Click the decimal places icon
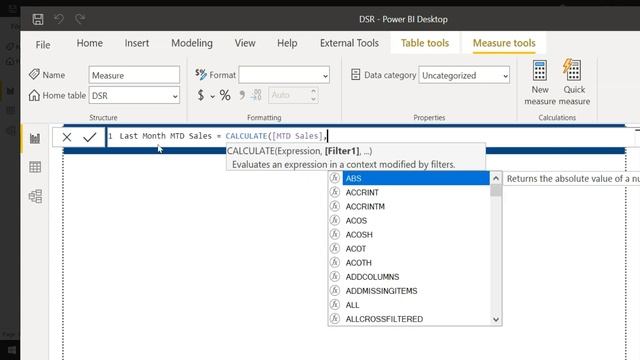640x360 pixels. coord(256,96)
